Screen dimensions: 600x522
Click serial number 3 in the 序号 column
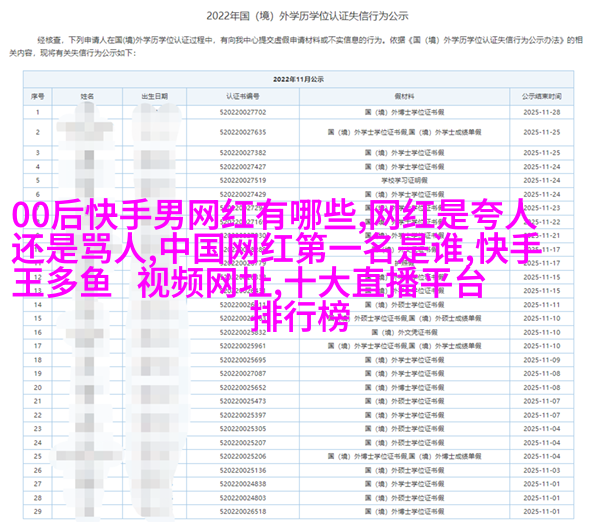38,153
